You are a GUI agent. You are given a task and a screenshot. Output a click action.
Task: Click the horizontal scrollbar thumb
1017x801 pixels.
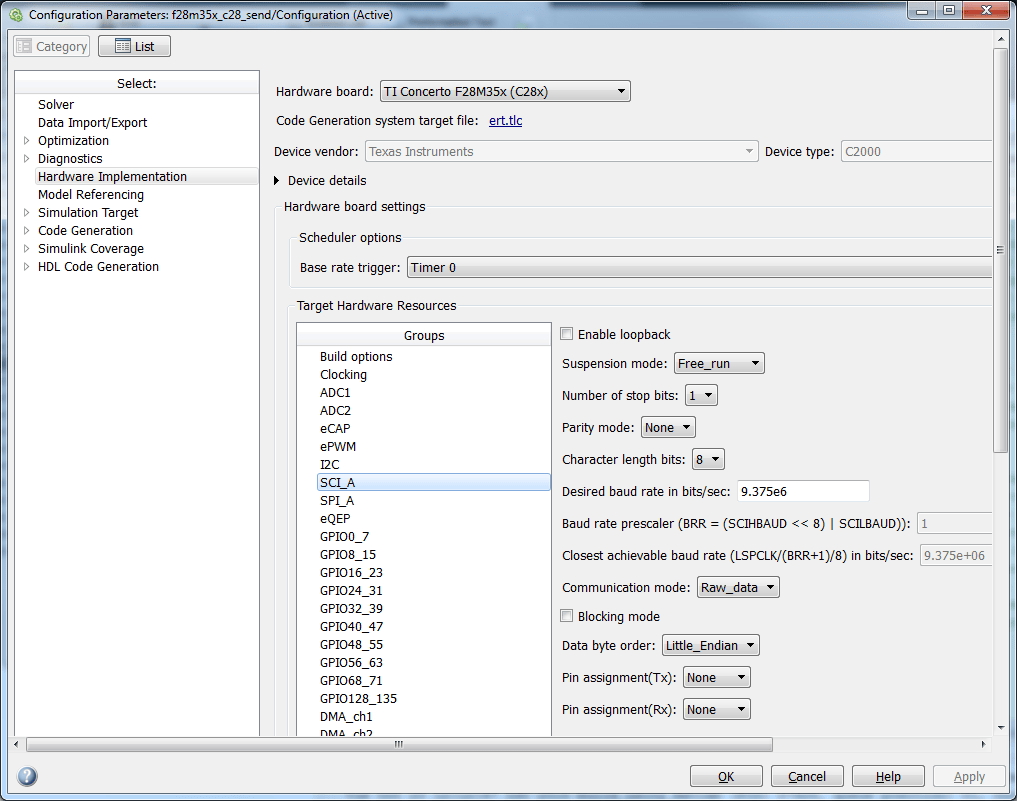pos(399,744)
